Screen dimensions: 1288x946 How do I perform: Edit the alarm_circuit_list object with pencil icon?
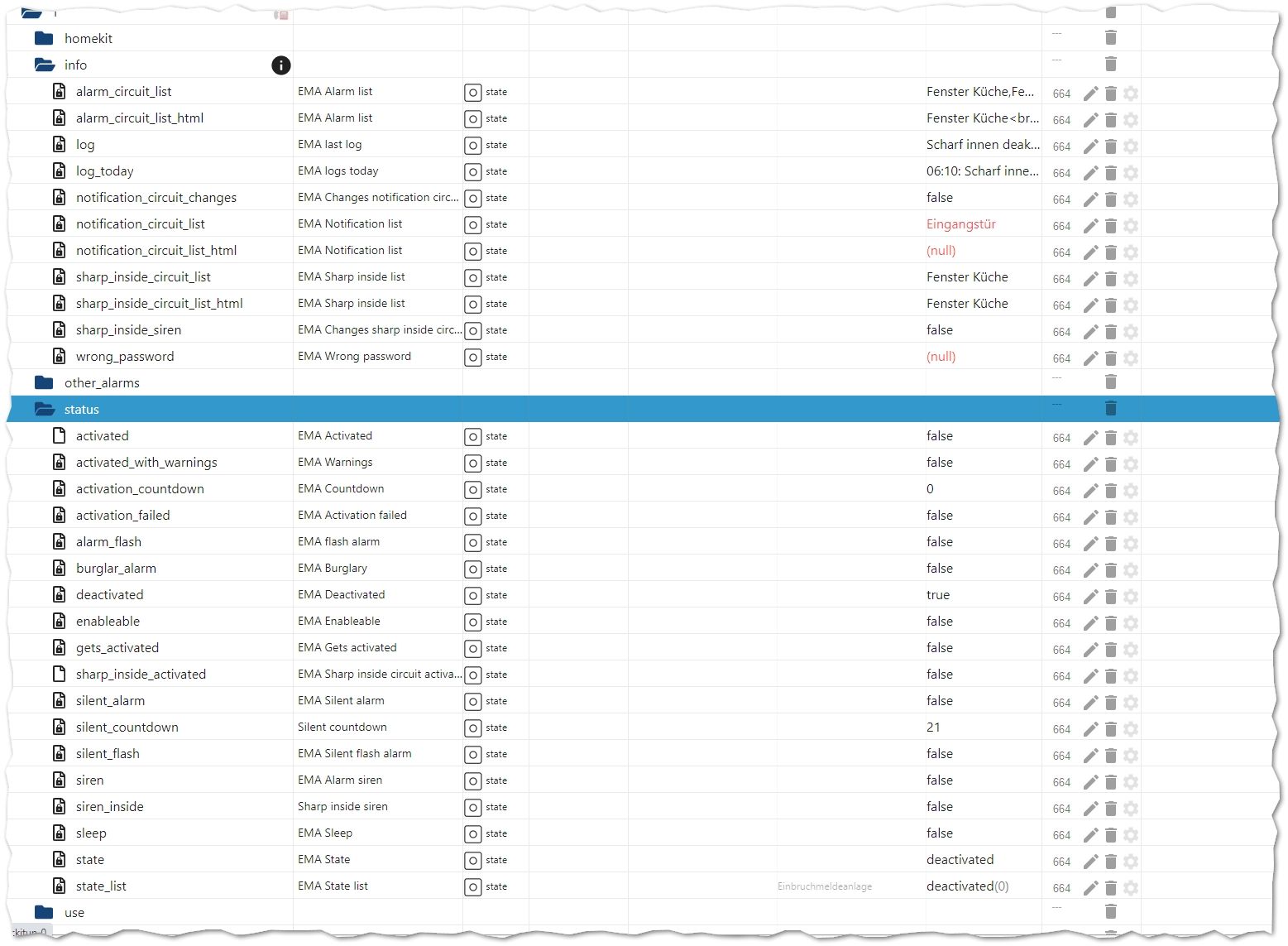[1090, 94]
